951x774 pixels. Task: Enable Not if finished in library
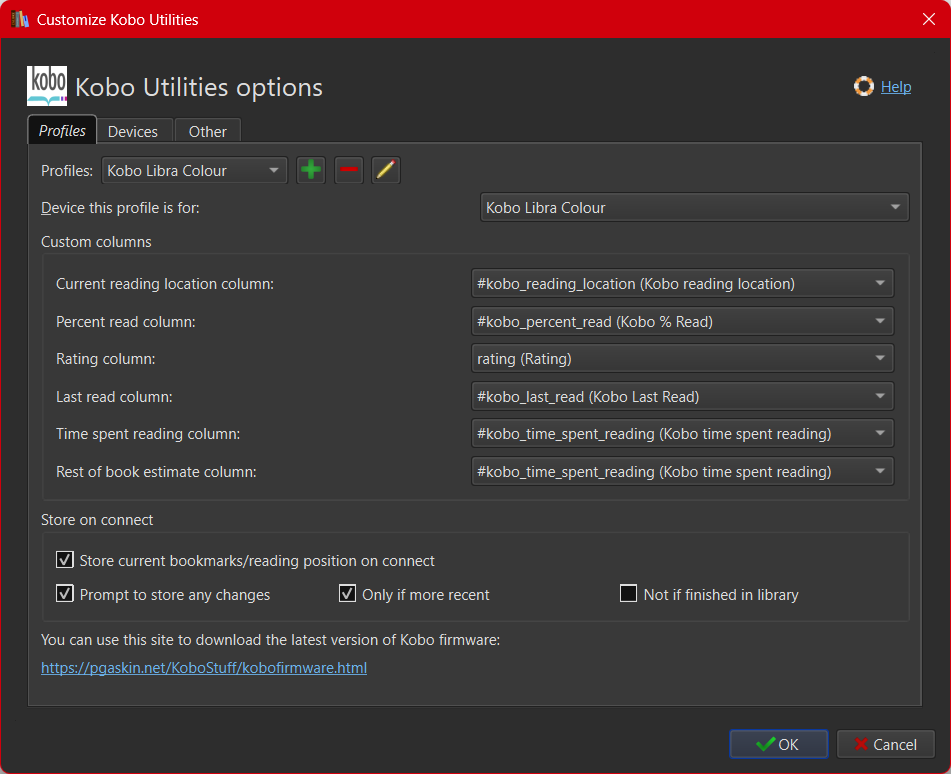(628, 594)
